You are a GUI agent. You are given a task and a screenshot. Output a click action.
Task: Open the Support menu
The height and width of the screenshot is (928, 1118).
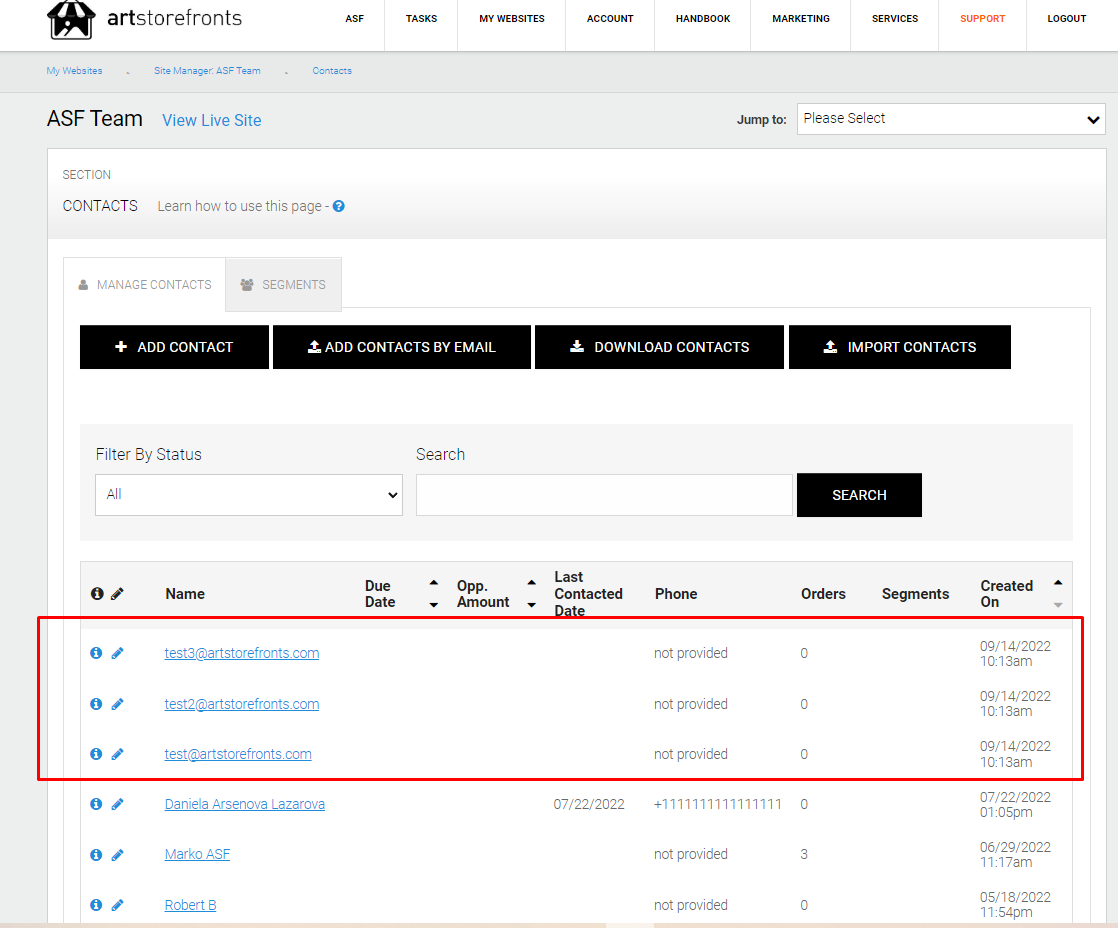(983, 19)
